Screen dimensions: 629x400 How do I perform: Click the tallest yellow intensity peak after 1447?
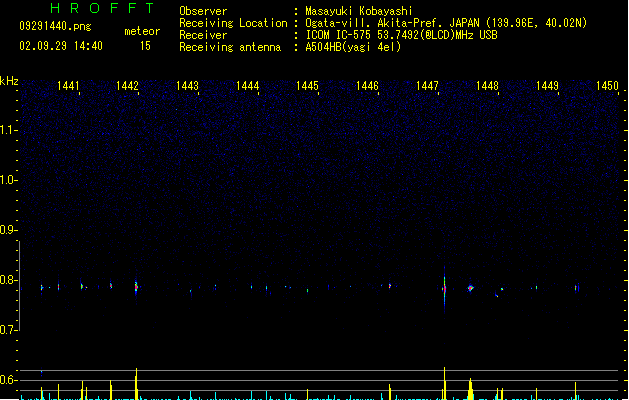pyautogui.click(x=444, y=383)
